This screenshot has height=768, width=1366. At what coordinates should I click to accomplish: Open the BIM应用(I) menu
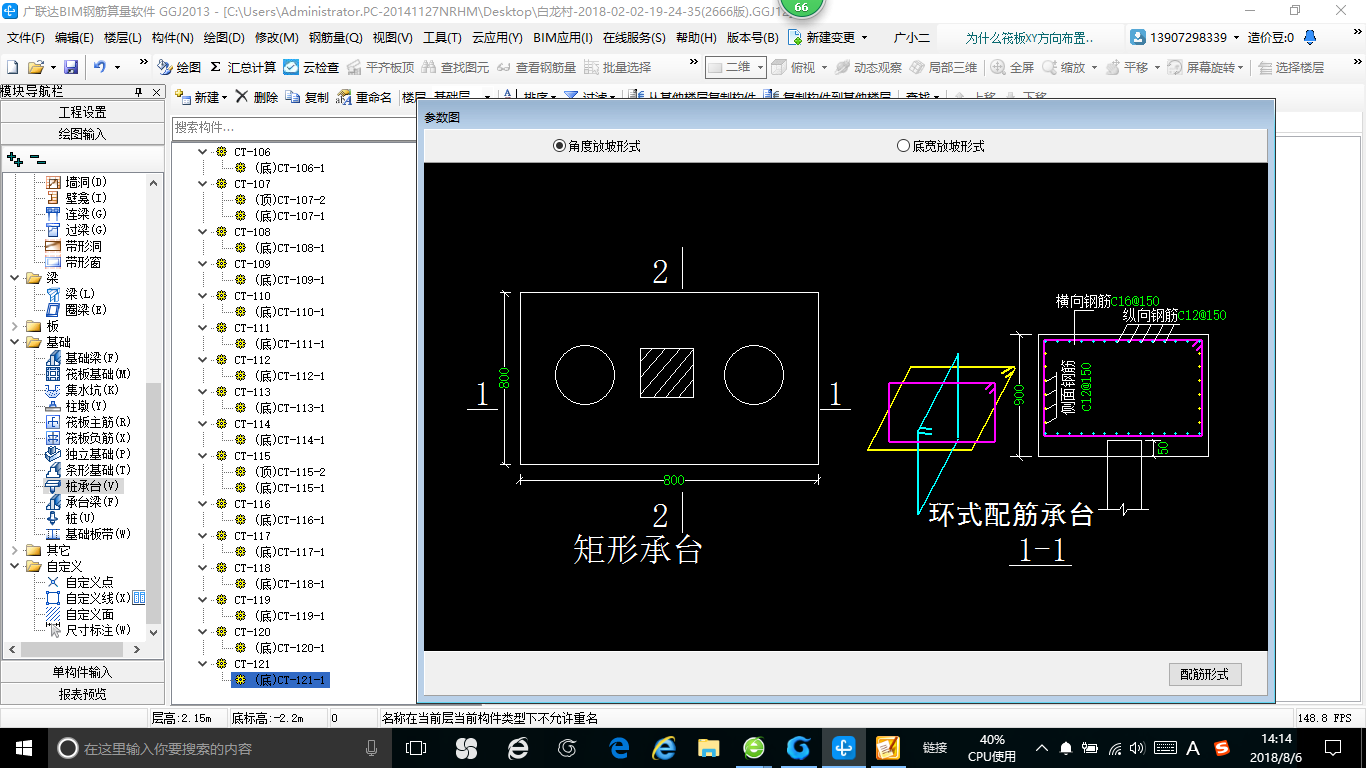[x=563, y=38]
